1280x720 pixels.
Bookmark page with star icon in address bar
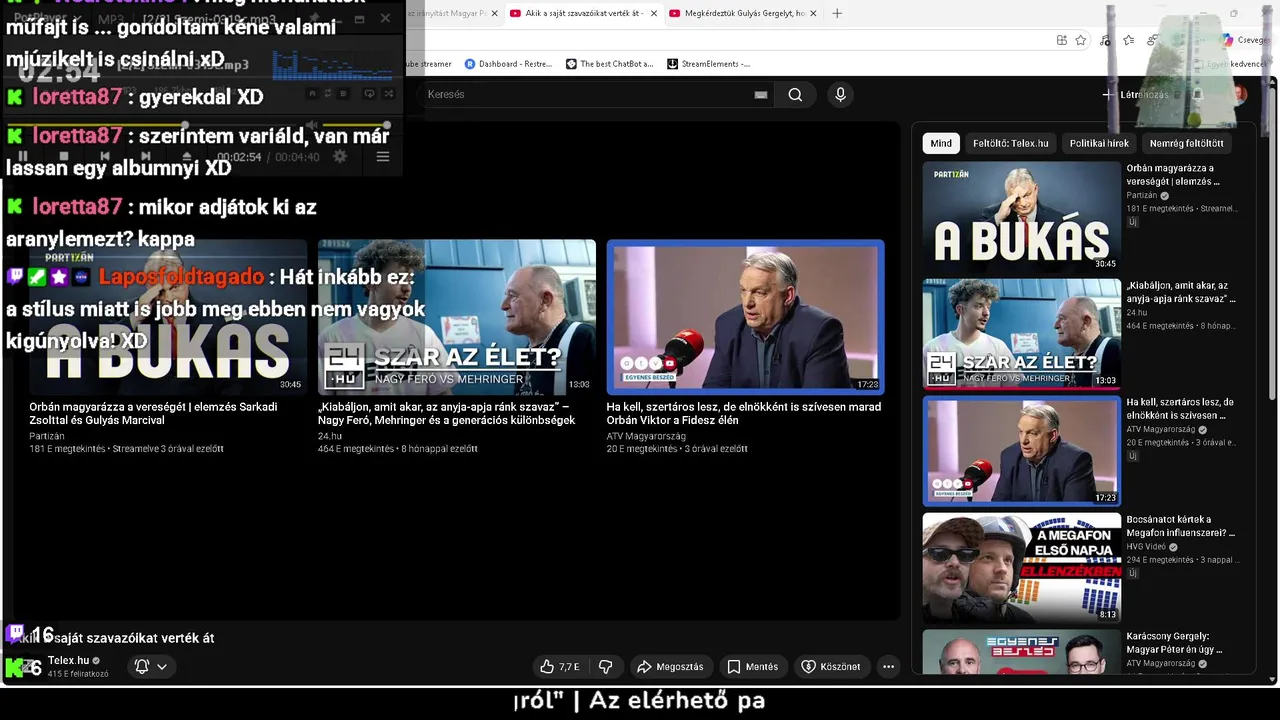1081,40
